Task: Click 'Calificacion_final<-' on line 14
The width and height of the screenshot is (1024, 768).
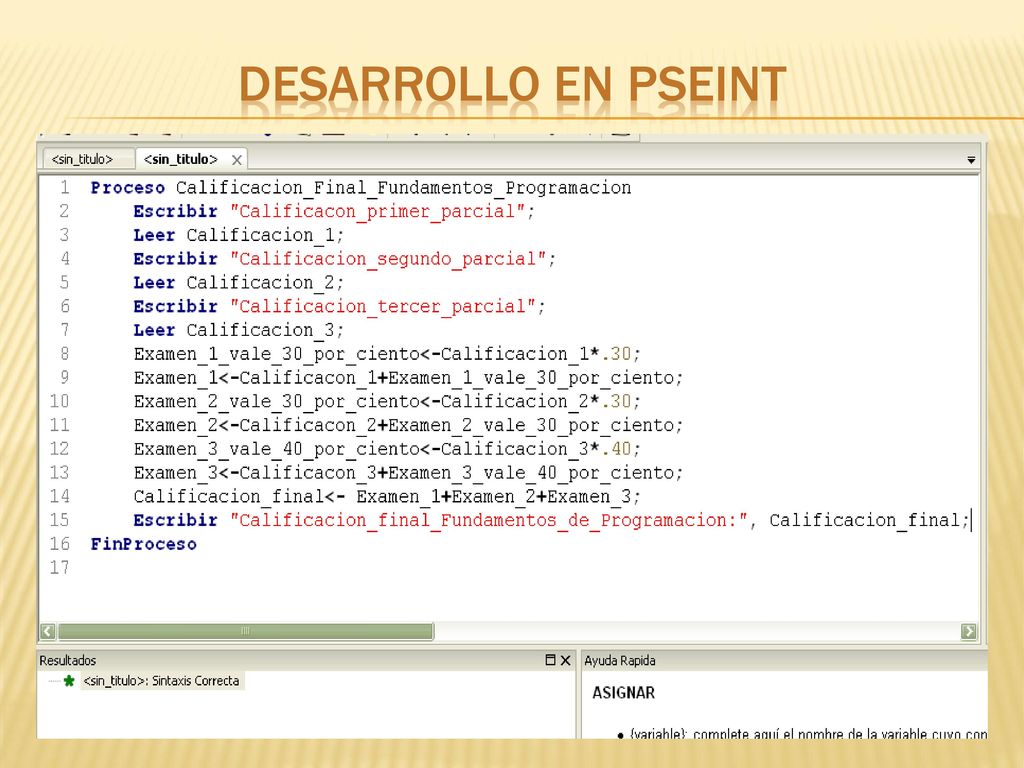Action: [x=239, y=497]
